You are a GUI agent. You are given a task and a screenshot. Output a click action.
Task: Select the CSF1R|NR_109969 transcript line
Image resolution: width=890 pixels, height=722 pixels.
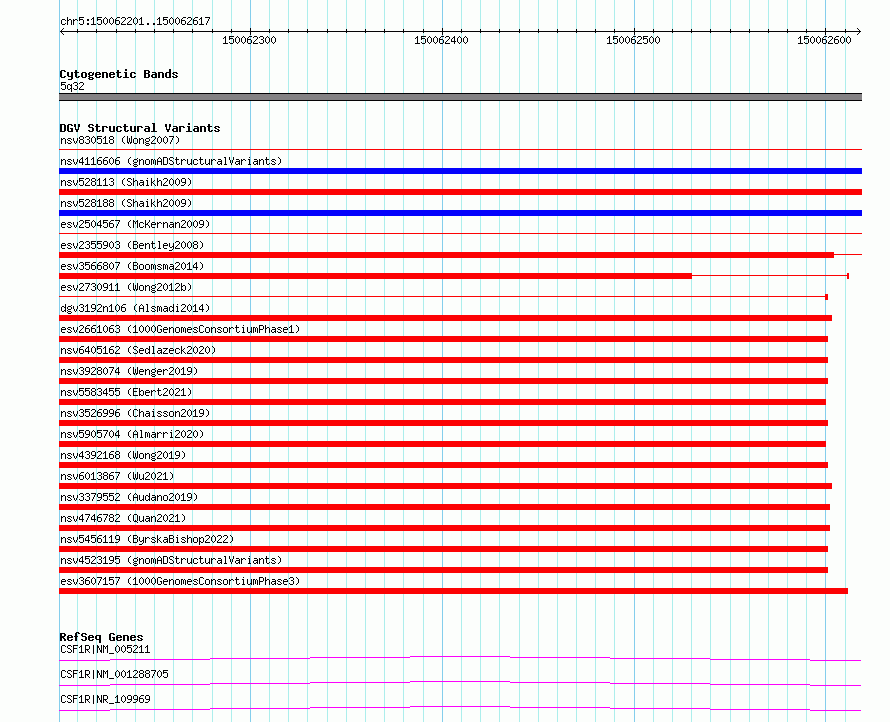460,708
